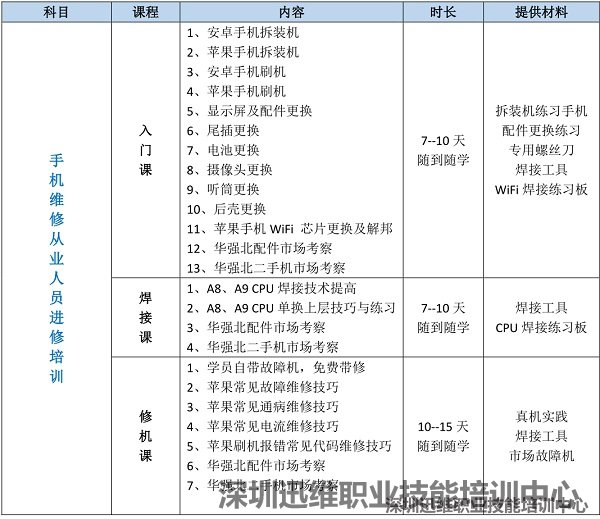This screenshot has width=600, height=519.
Task: Click line 2、苹果常见故障维修技巧
Action: coord(262,387)
